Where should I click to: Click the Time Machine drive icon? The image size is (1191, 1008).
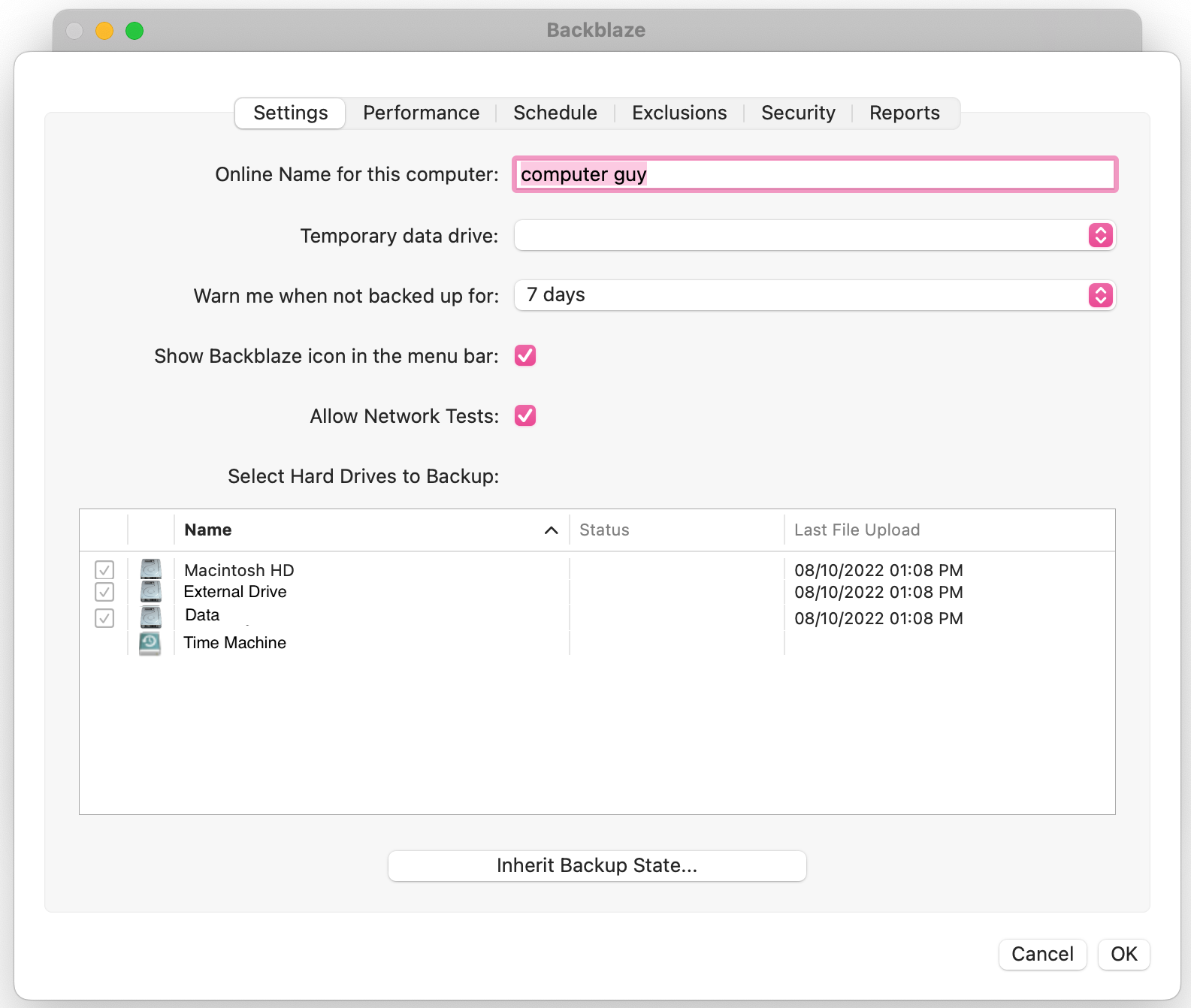[150, 643]
